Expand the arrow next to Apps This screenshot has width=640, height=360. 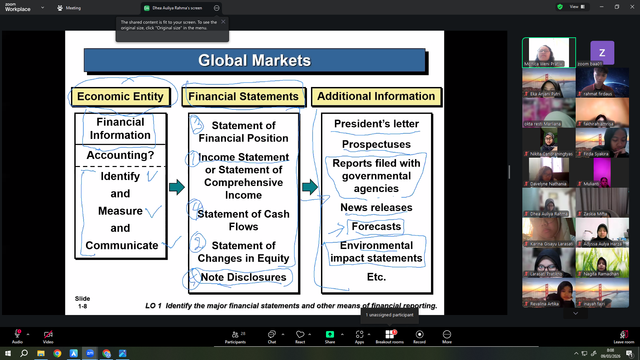(369, 334)
